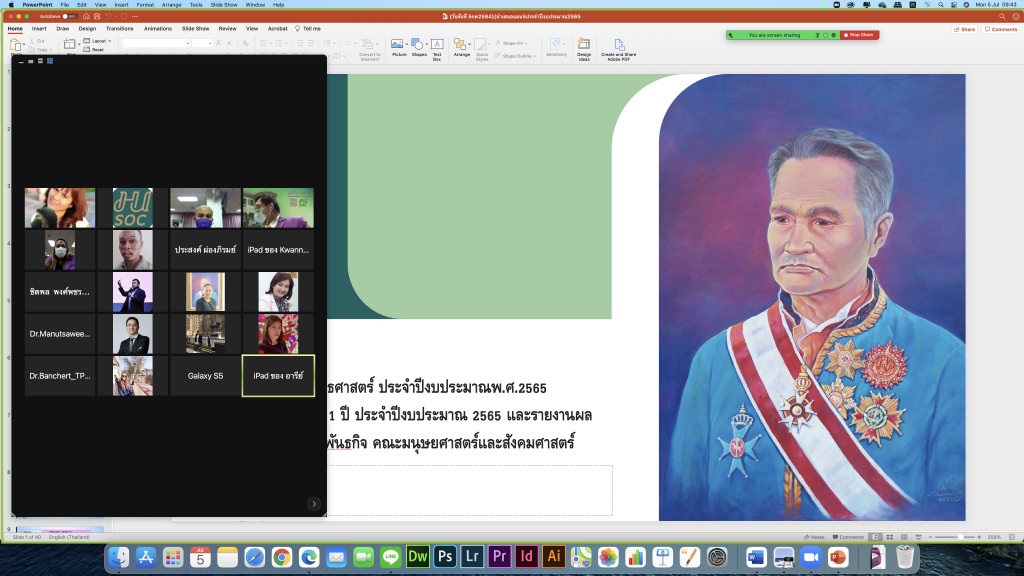Toggle Comments pane in status bar

(848, 537)
